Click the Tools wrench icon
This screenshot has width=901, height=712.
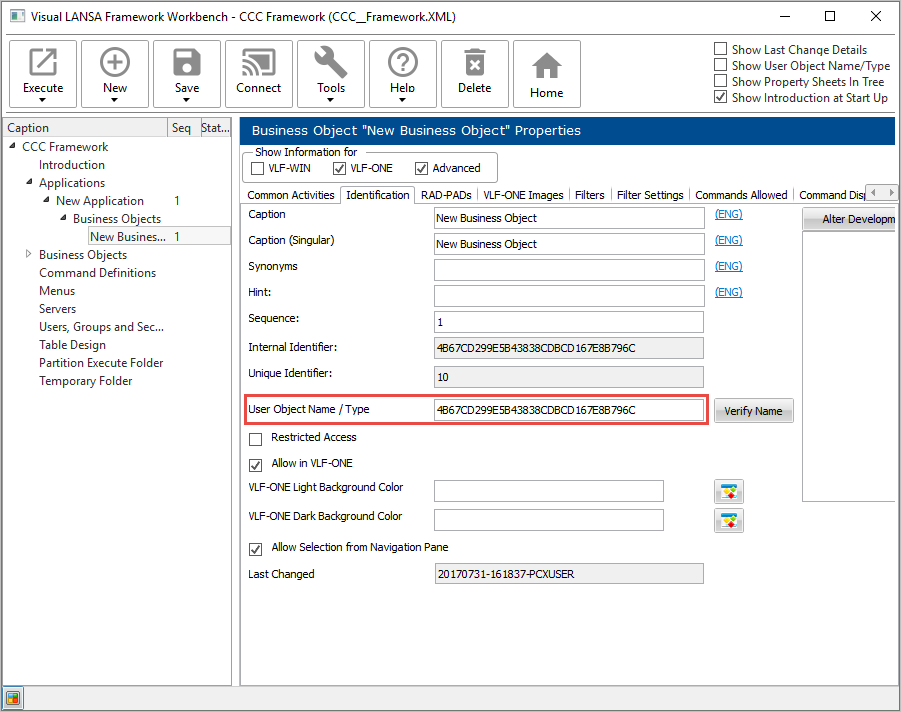point(331,64)
